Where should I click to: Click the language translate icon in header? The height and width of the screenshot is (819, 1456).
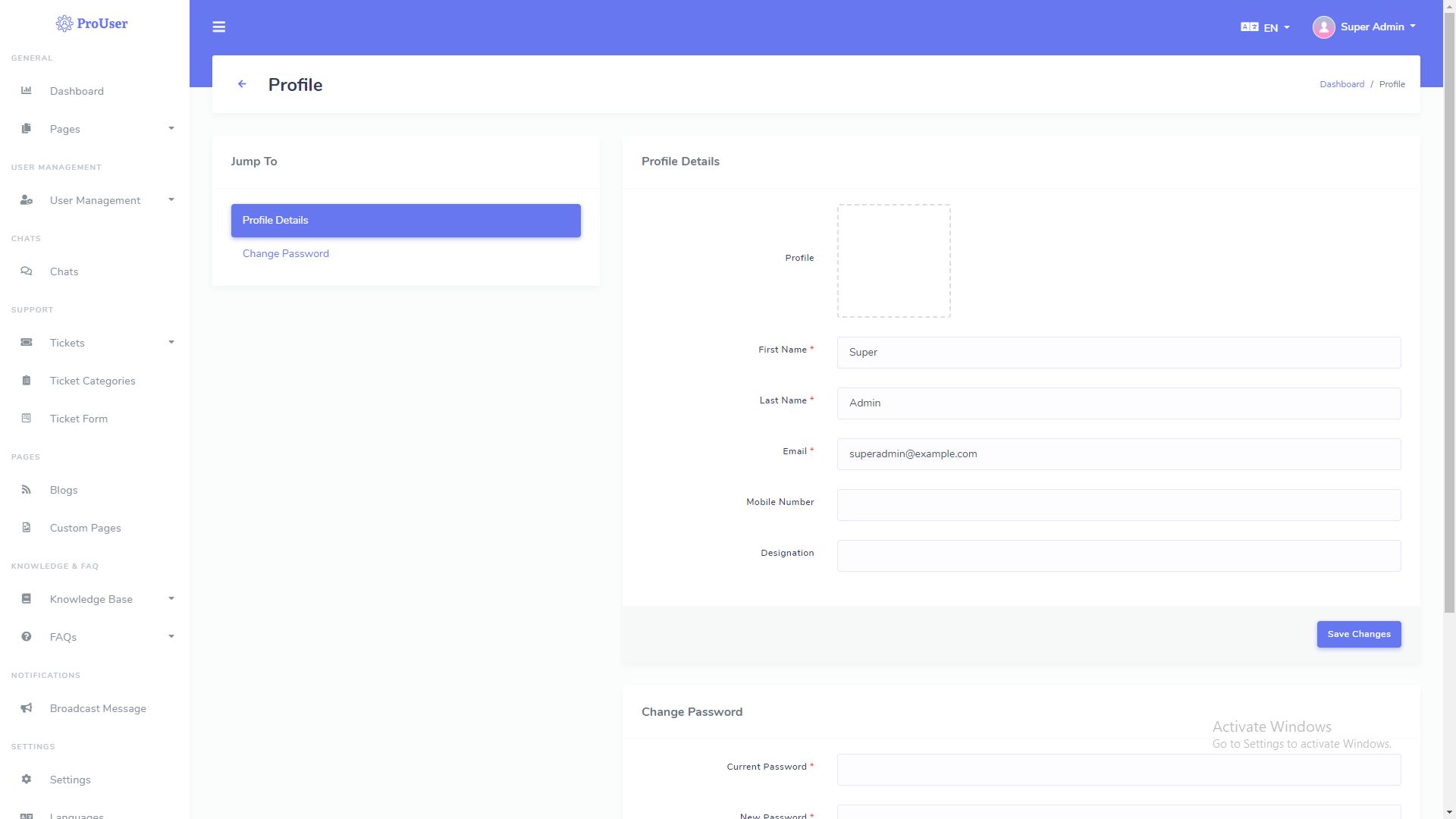[x=1250, y=27]
